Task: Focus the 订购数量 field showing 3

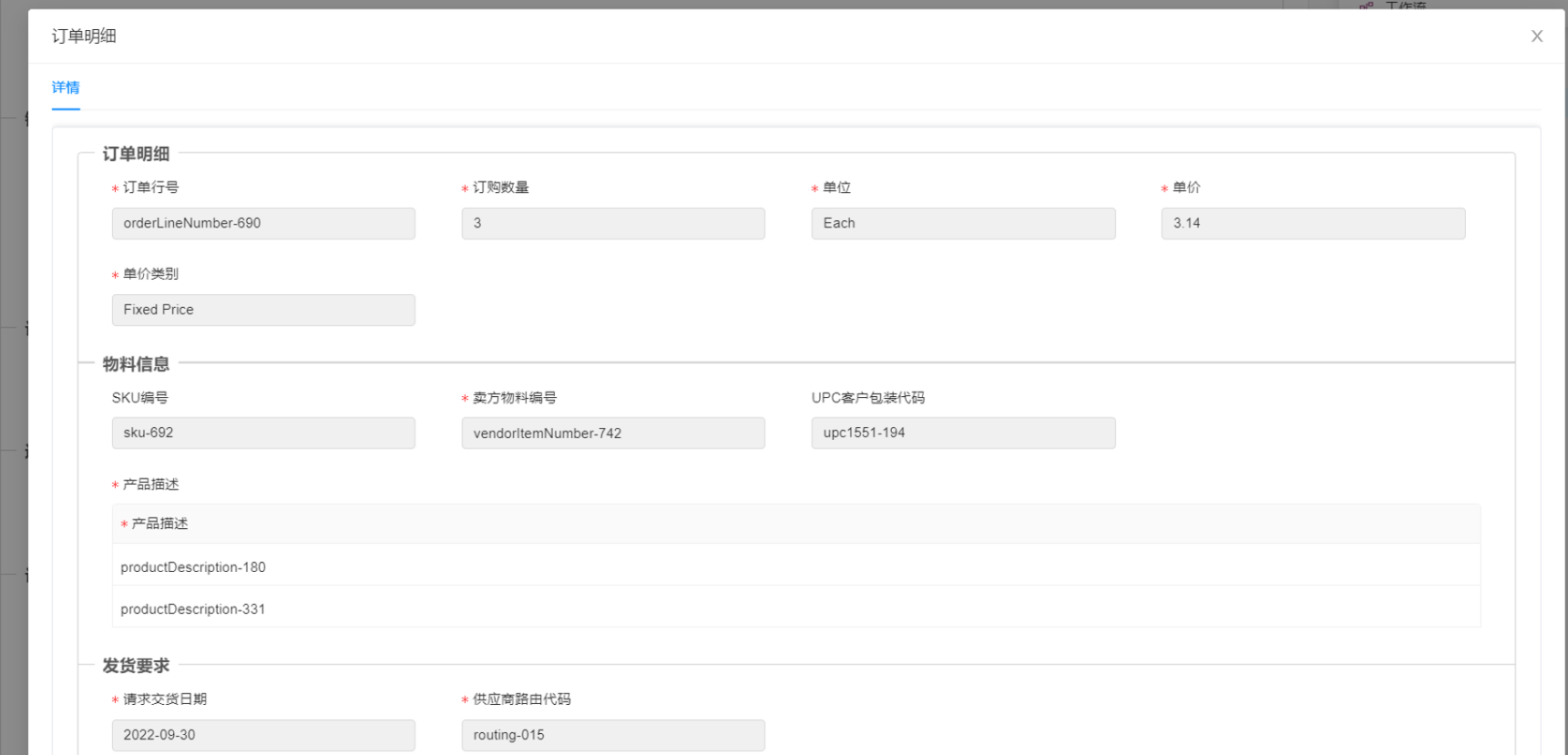Action: click(x=613, y=223)
